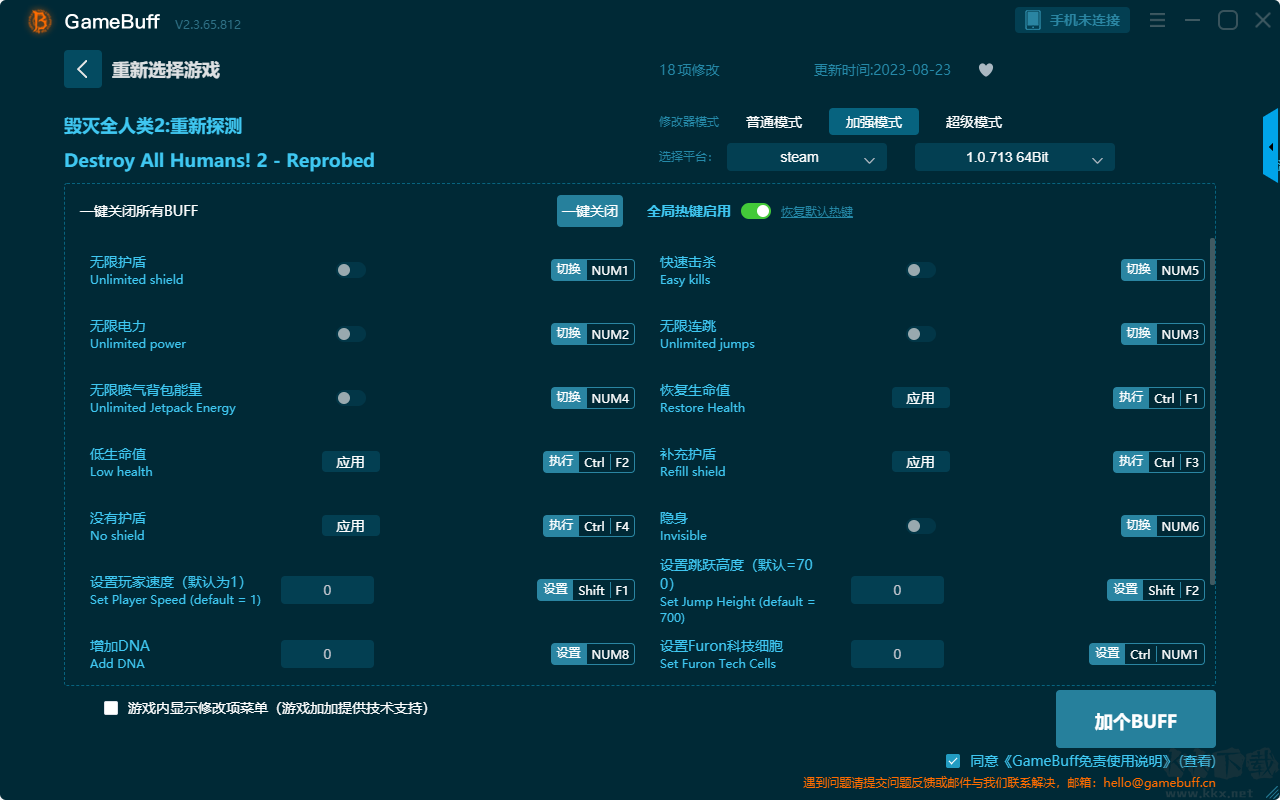
Task: Select 加强模式 mode tab
Action: [x=874, y=122]
